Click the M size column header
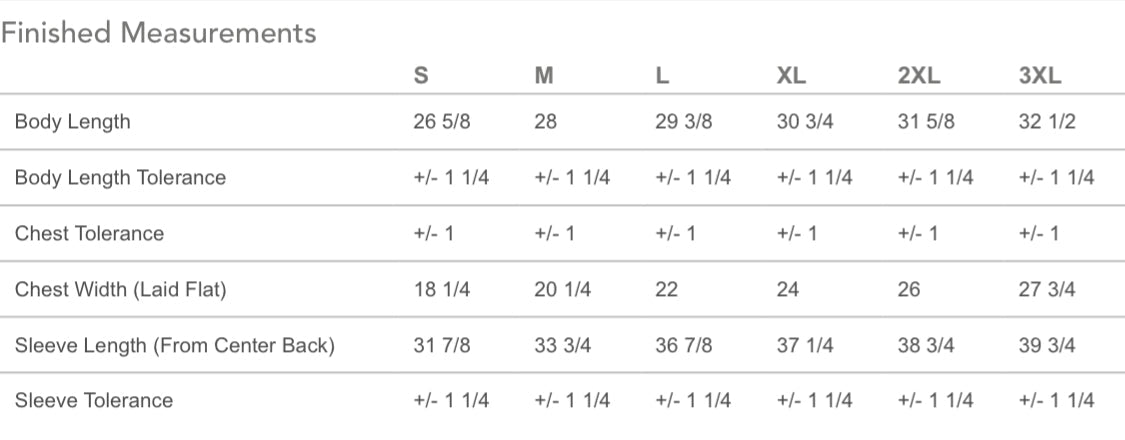Viewport: 1125px width, 440px height. pyautogui.click(x=544, y=75)
